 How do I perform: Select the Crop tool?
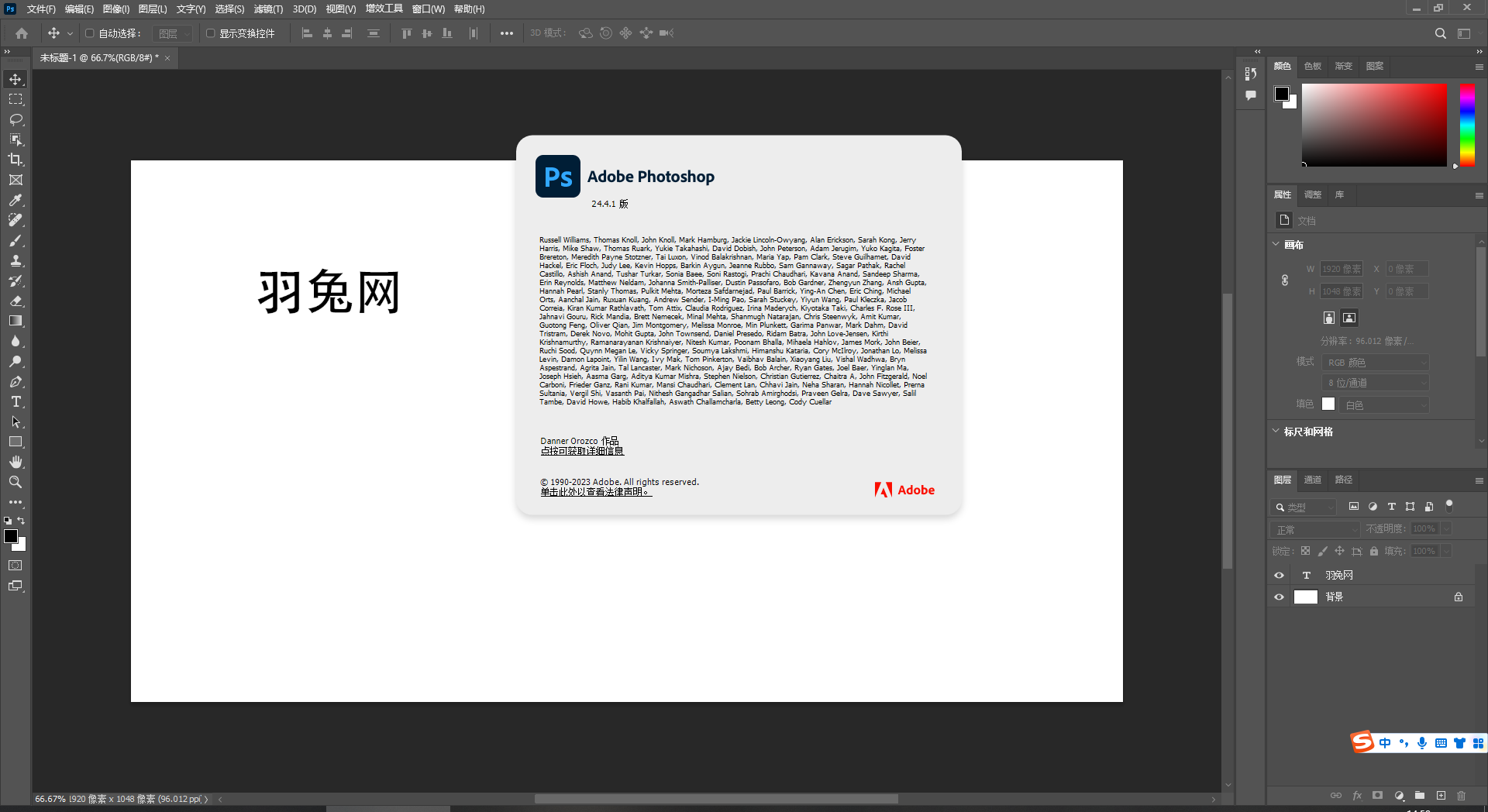coord(15,160)
